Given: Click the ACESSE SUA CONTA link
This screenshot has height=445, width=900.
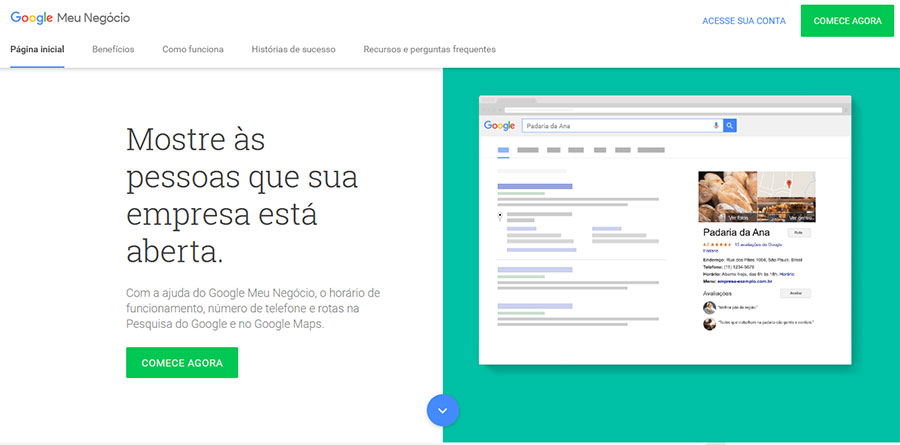Looking at the screenshot, I should (x=744, y=21).
